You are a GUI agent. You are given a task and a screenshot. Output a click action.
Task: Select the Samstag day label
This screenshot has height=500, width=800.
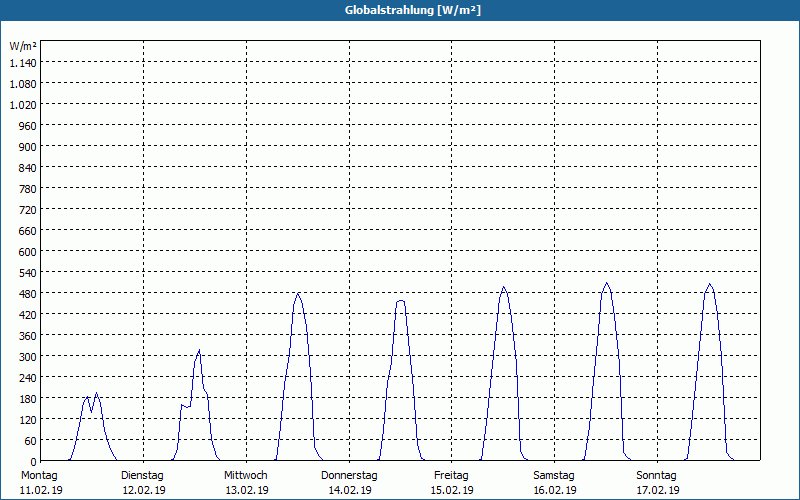click(554, 476)
